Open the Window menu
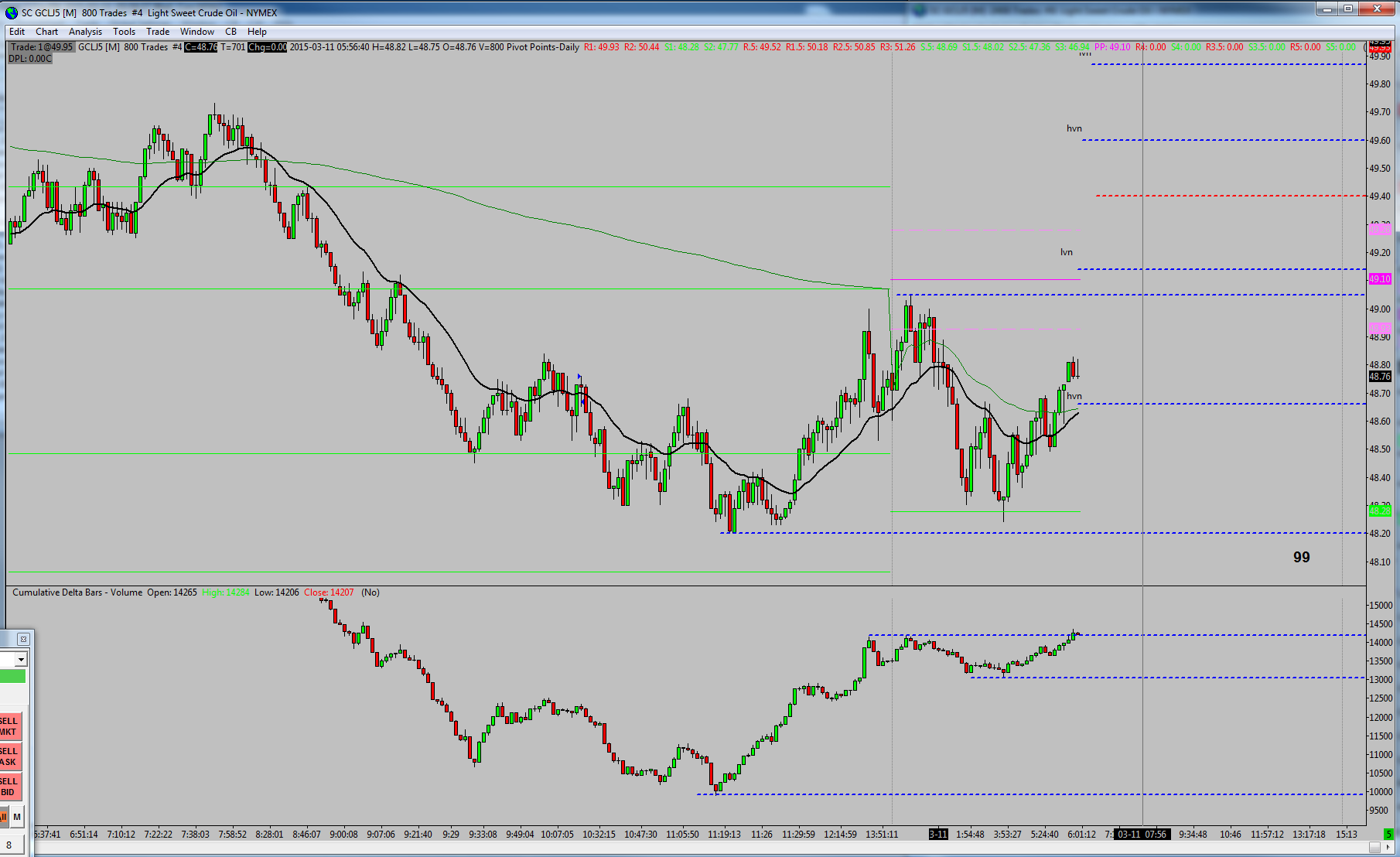The width and height of the screenshot is (1400, 857). (x=197, y=32)
